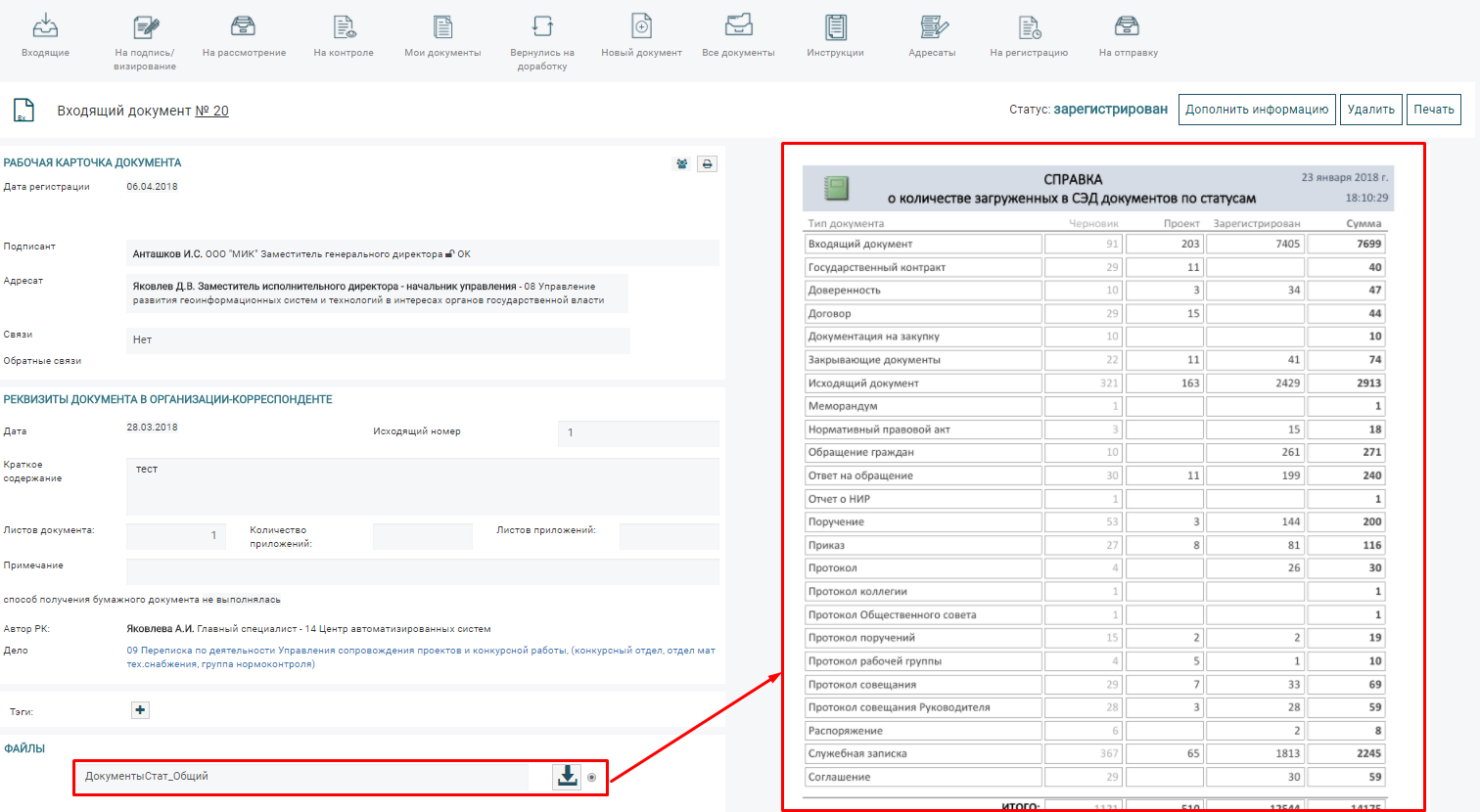This screenshot has height=812, width=1480.
Task: Open Все документы menu item
Action: (738, 36)
